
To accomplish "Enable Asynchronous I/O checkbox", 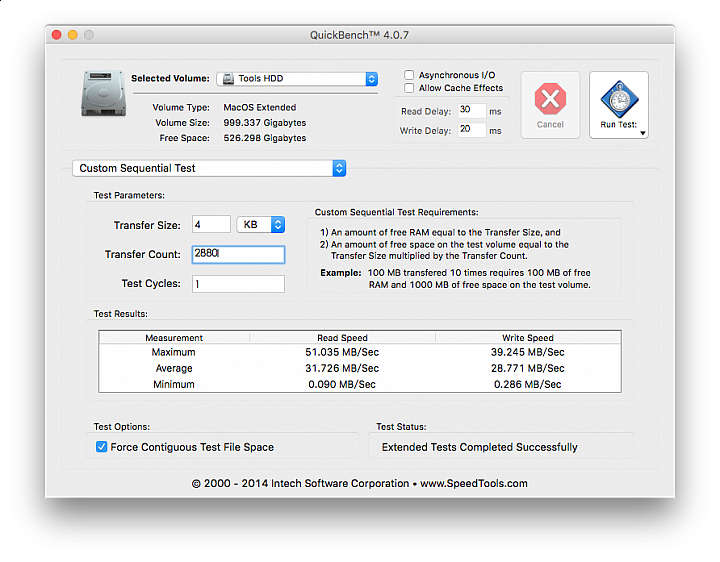I will (x=409, y=75).
